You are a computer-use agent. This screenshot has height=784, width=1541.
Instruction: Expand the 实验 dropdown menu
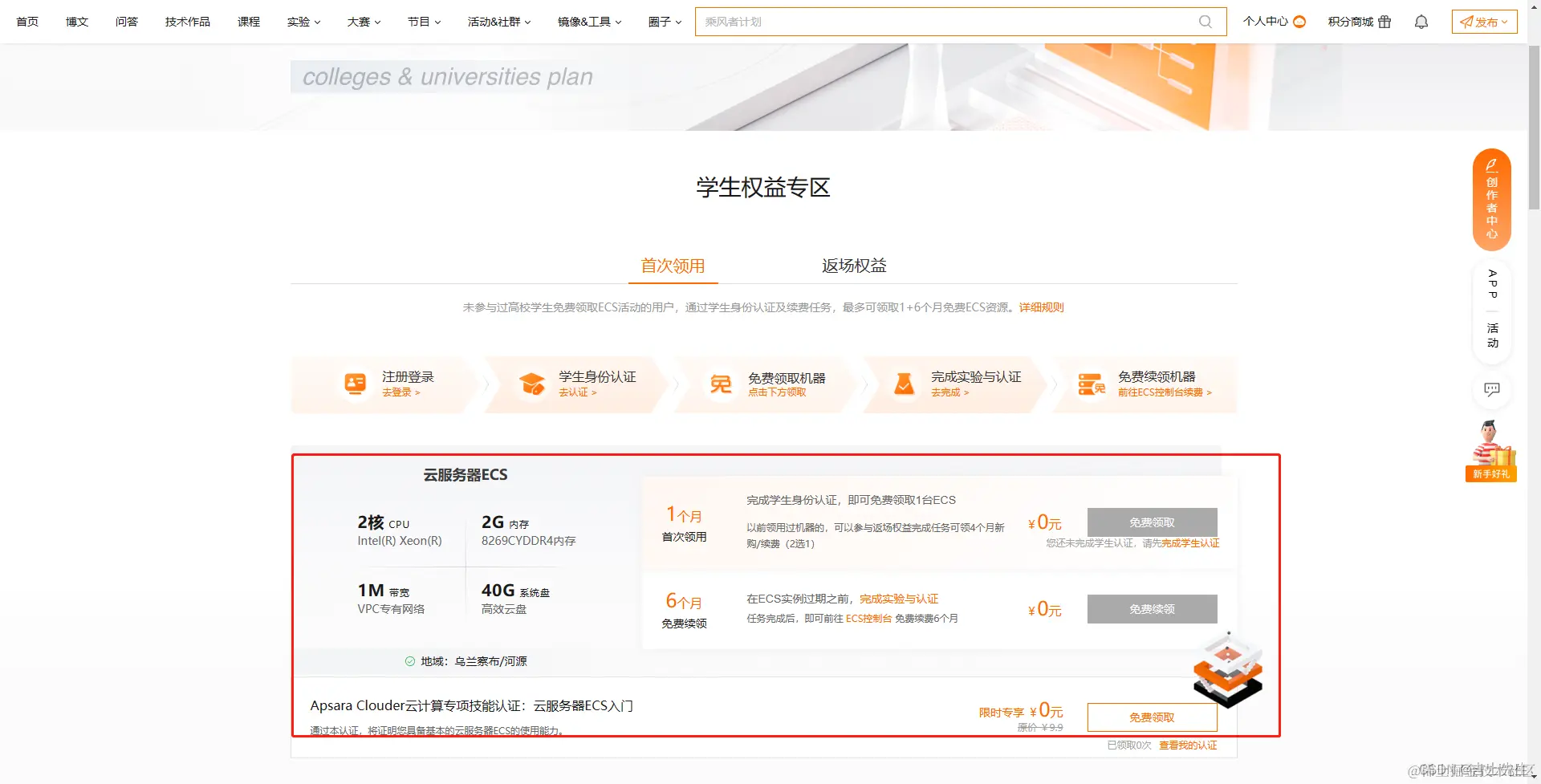[303, 22]
